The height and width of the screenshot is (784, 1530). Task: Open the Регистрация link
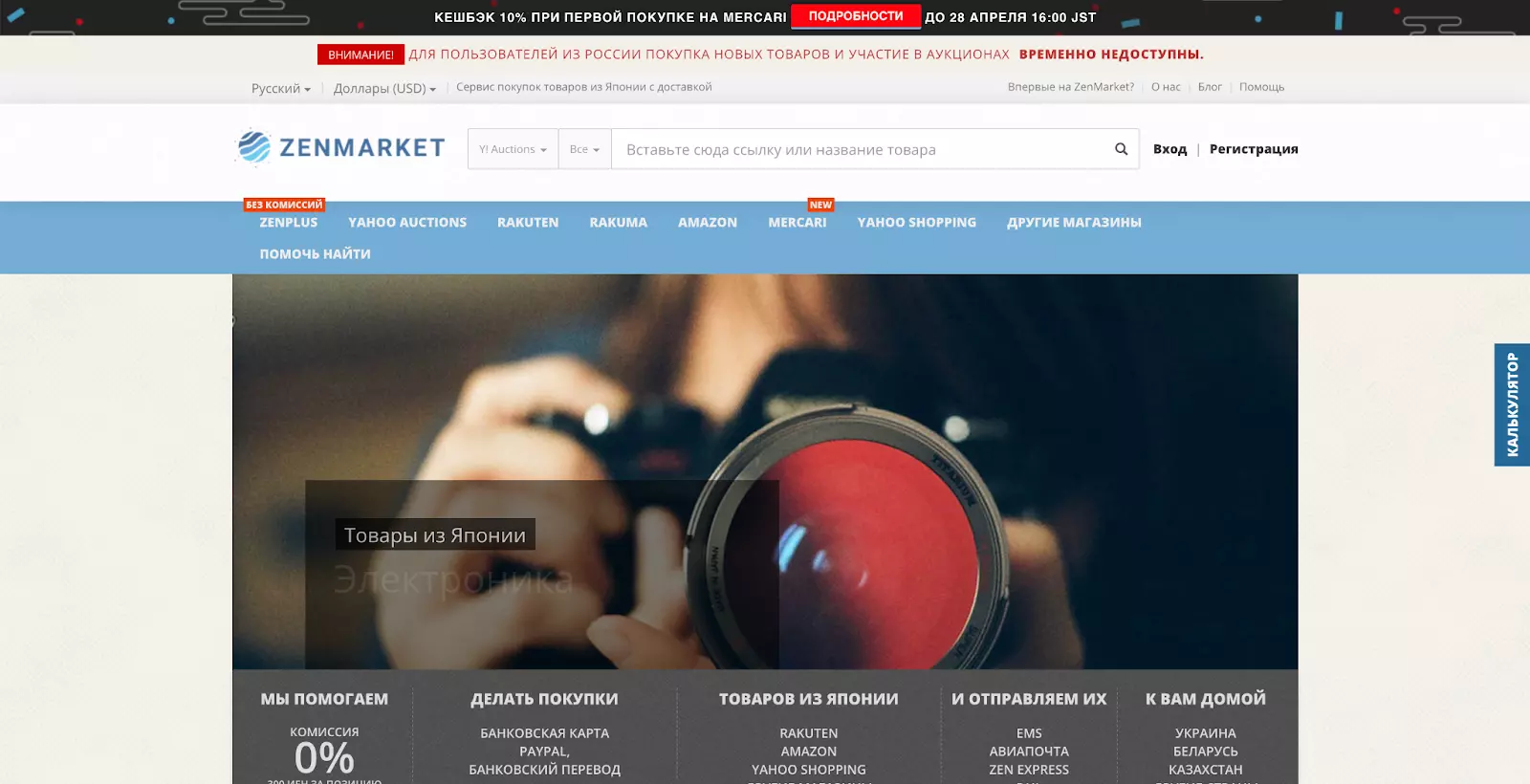[1254, 149]
